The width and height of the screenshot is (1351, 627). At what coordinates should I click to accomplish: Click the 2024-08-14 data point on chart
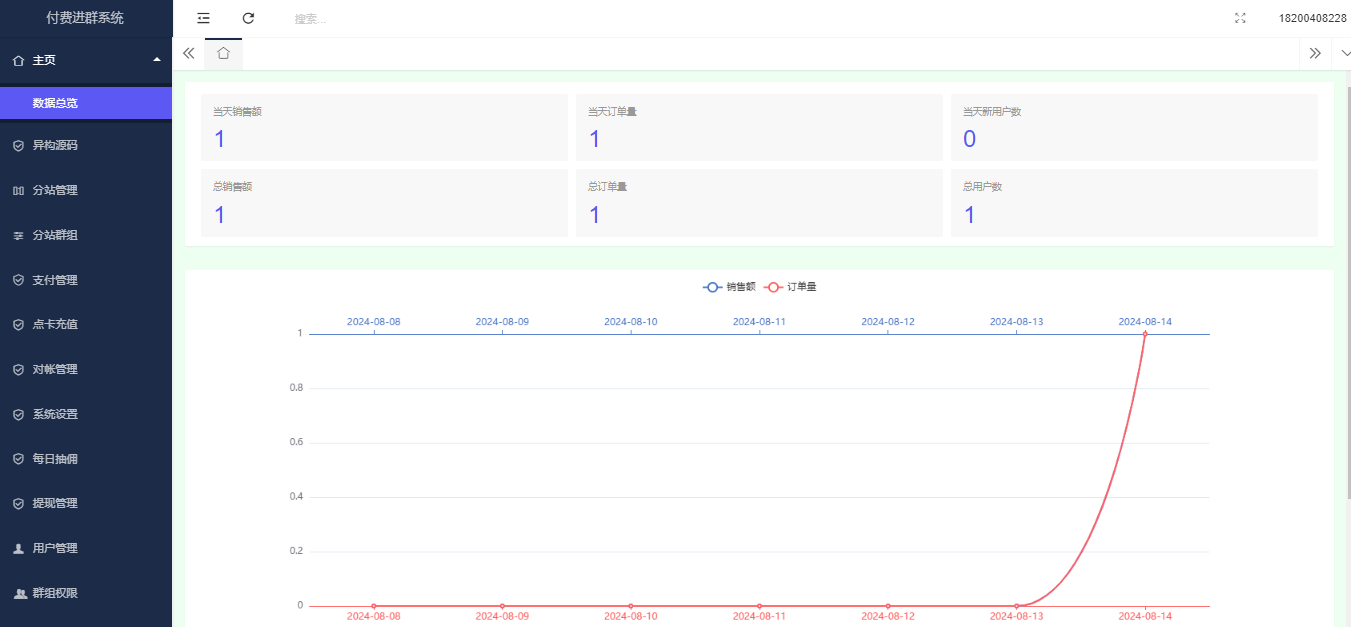point(1145,334)
